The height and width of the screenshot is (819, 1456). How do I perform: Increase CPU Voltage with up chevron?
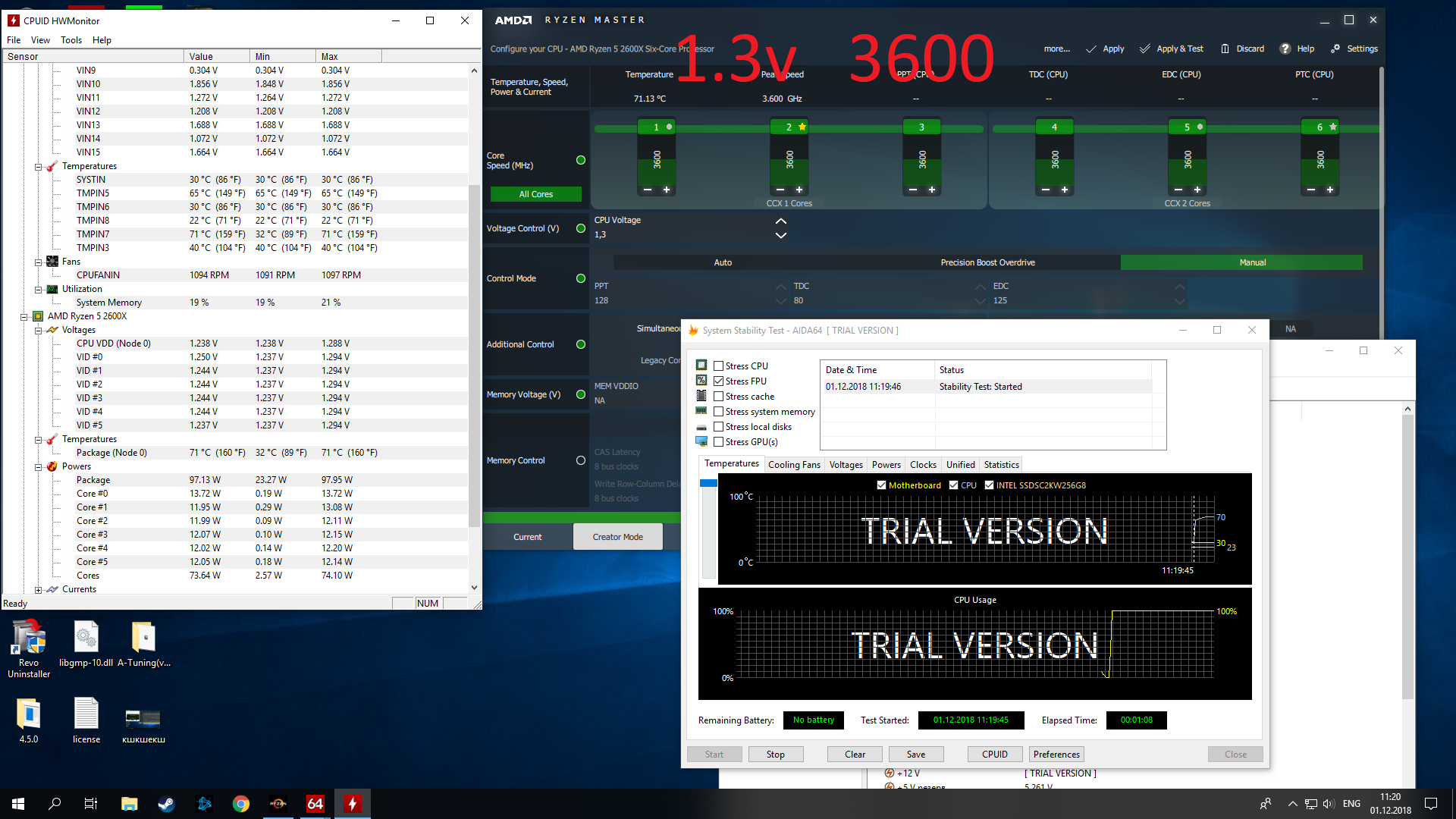tap(780, 221)
